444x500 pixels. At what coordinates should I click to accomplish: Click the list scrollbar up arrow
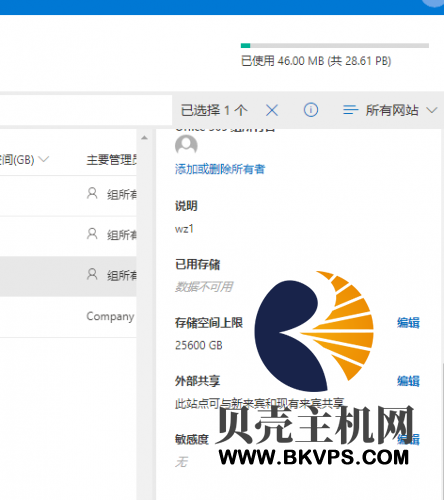click(x=144, y=138)
